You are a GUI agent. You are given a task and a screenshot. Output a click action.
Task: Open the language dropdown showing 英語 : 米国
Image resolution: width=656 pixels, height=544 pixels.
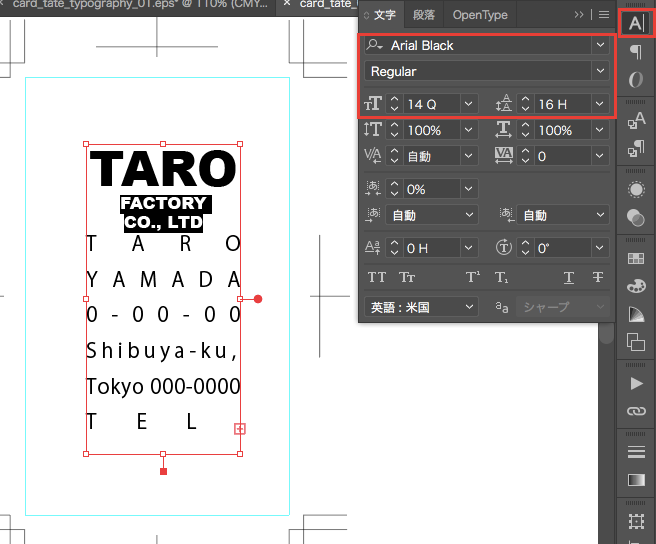coord(421,307)
